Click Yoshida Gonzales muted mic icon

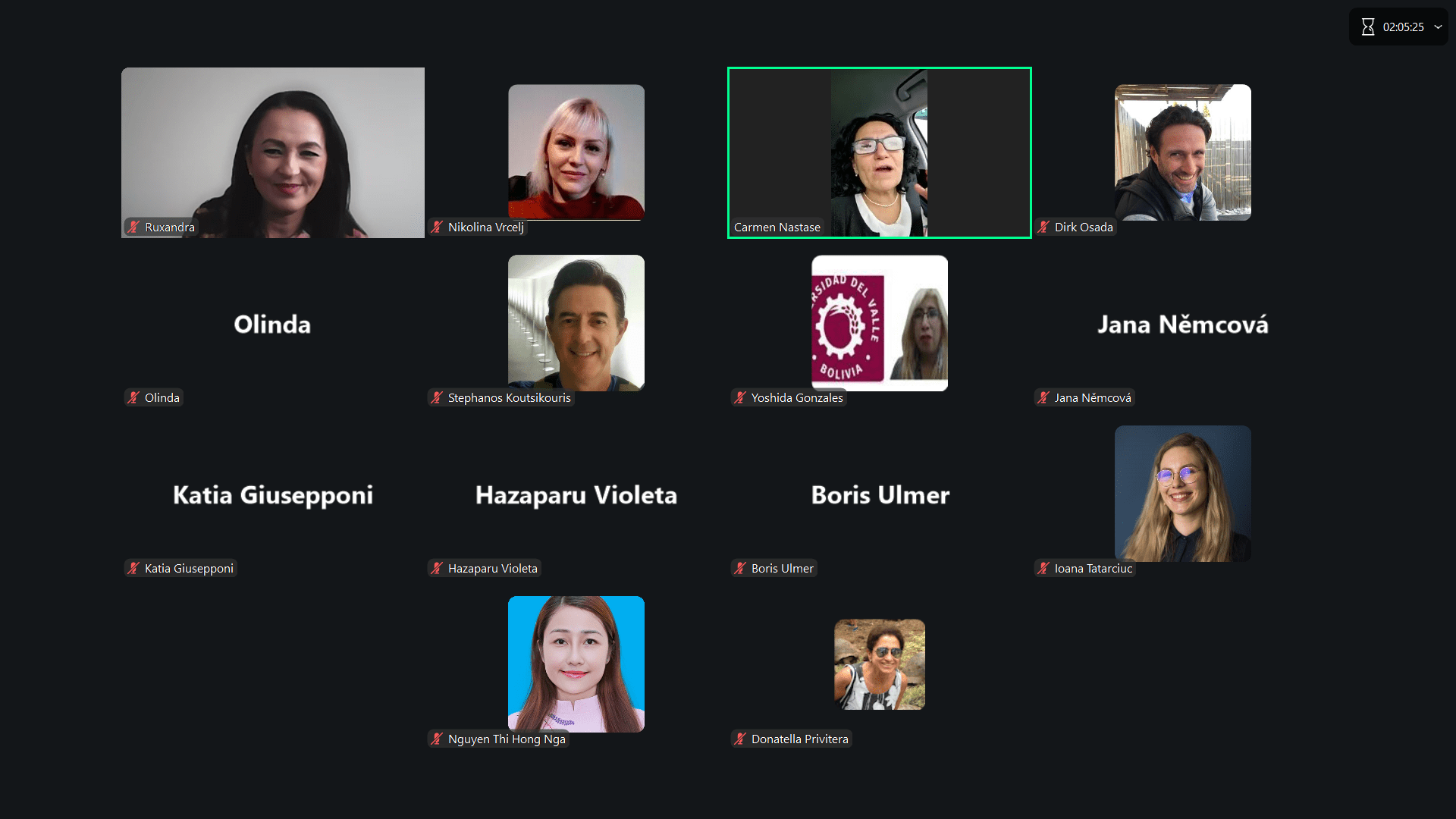(x=740, y=397)
